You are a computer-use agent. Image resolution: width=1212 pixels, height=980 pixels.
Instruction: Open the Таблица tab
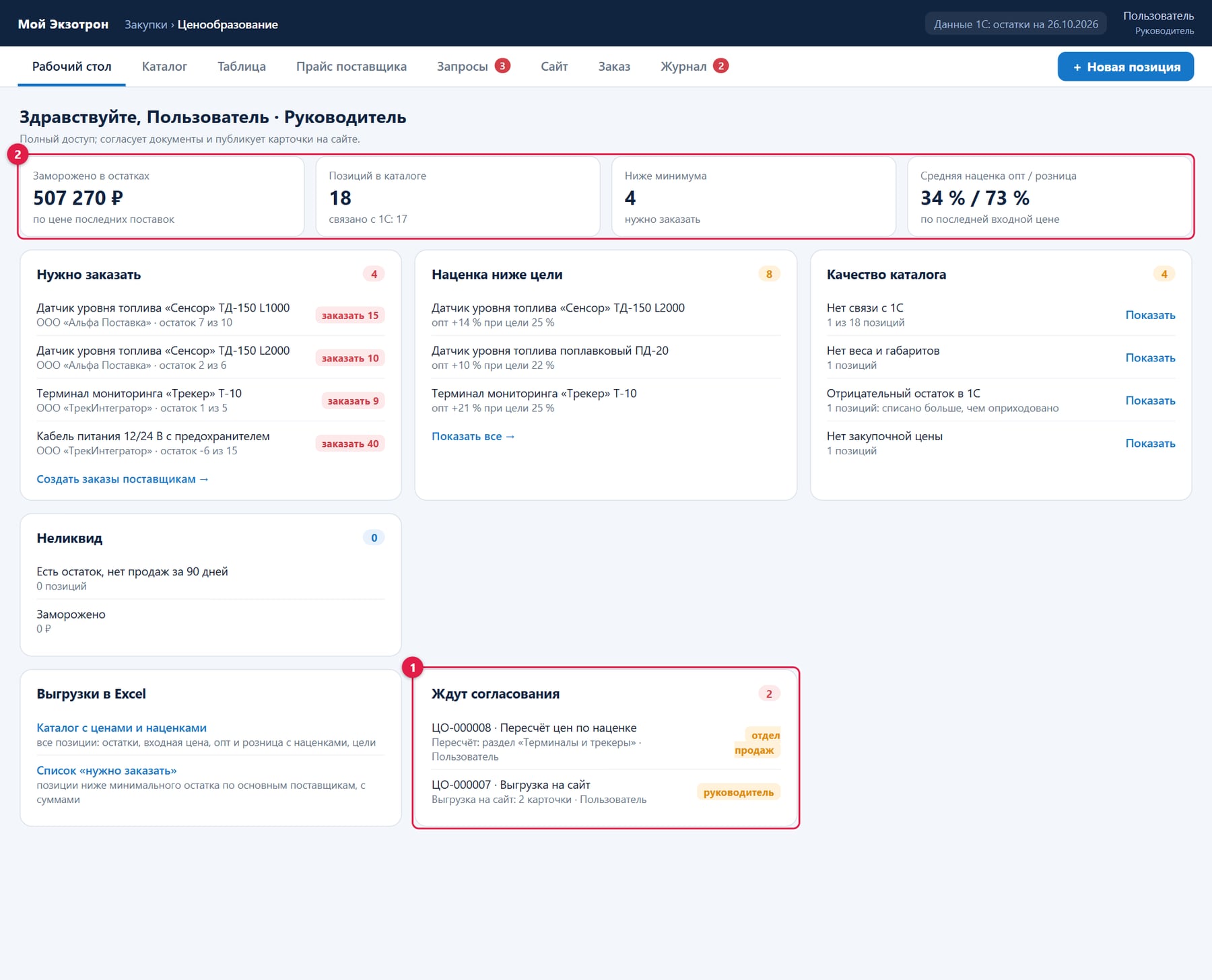tap(242, 67)
